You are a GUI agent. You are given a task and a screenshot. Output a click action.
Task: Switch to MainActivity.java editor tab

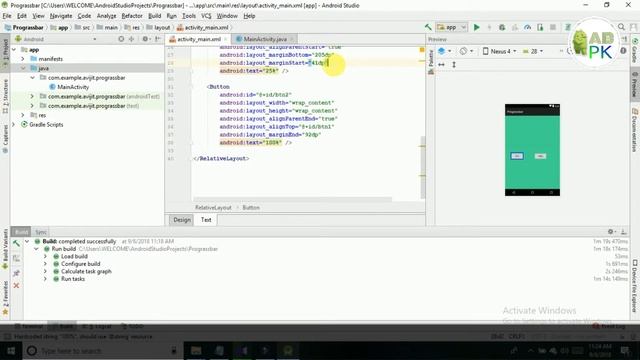point(264,39)
